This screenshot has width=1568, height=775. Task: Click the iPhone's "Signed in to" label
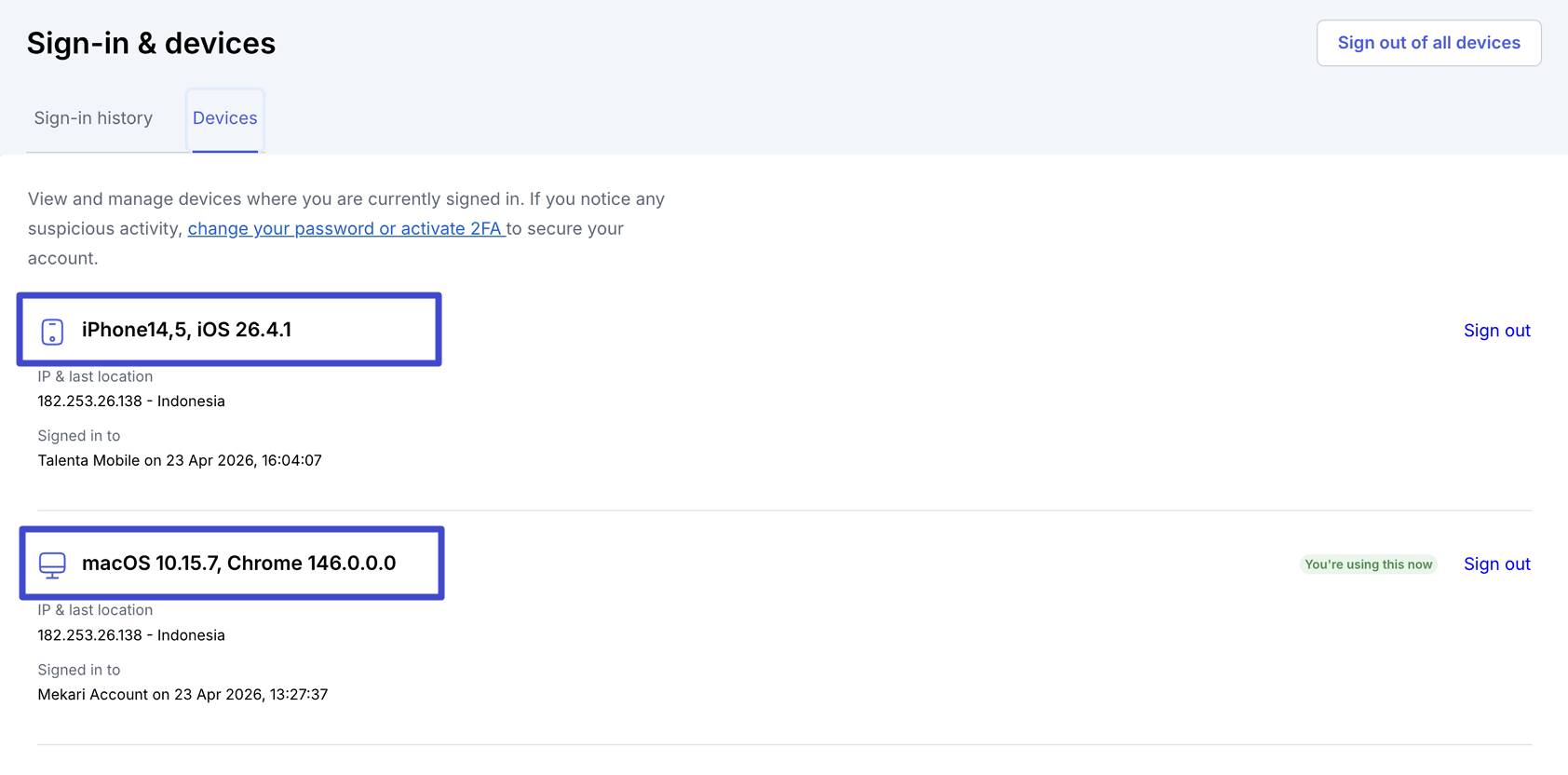[79, 436]
